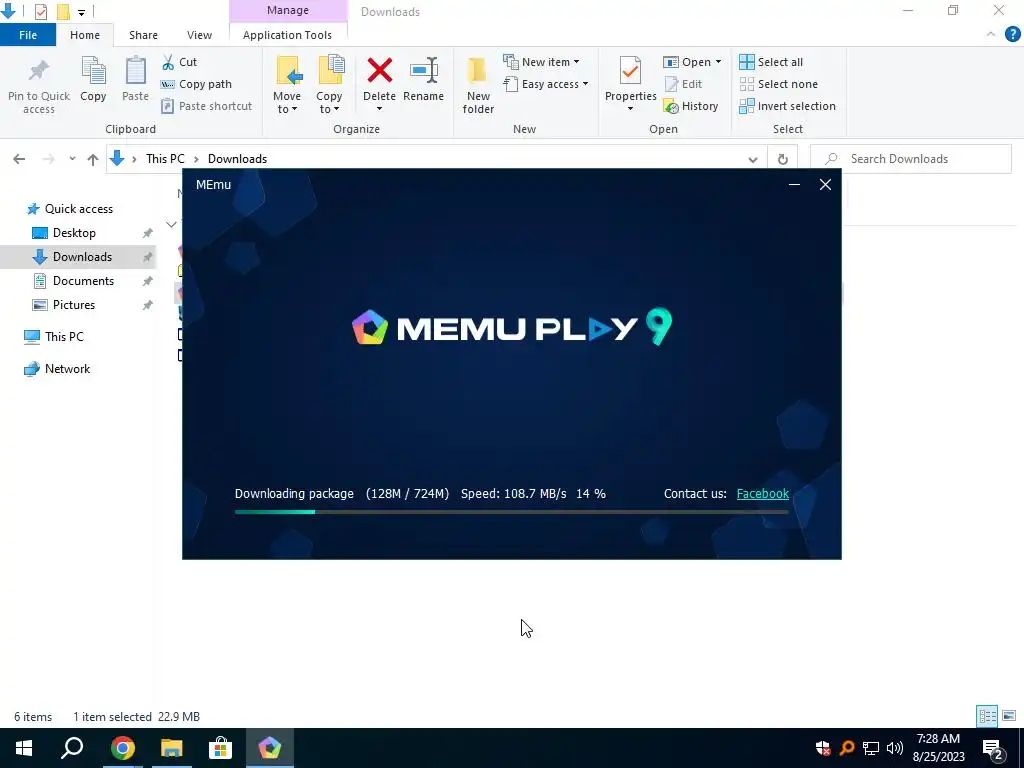This screenshot has height=768, width=1024.
Task: Click Select none
Action: click(x=778, y=84)
